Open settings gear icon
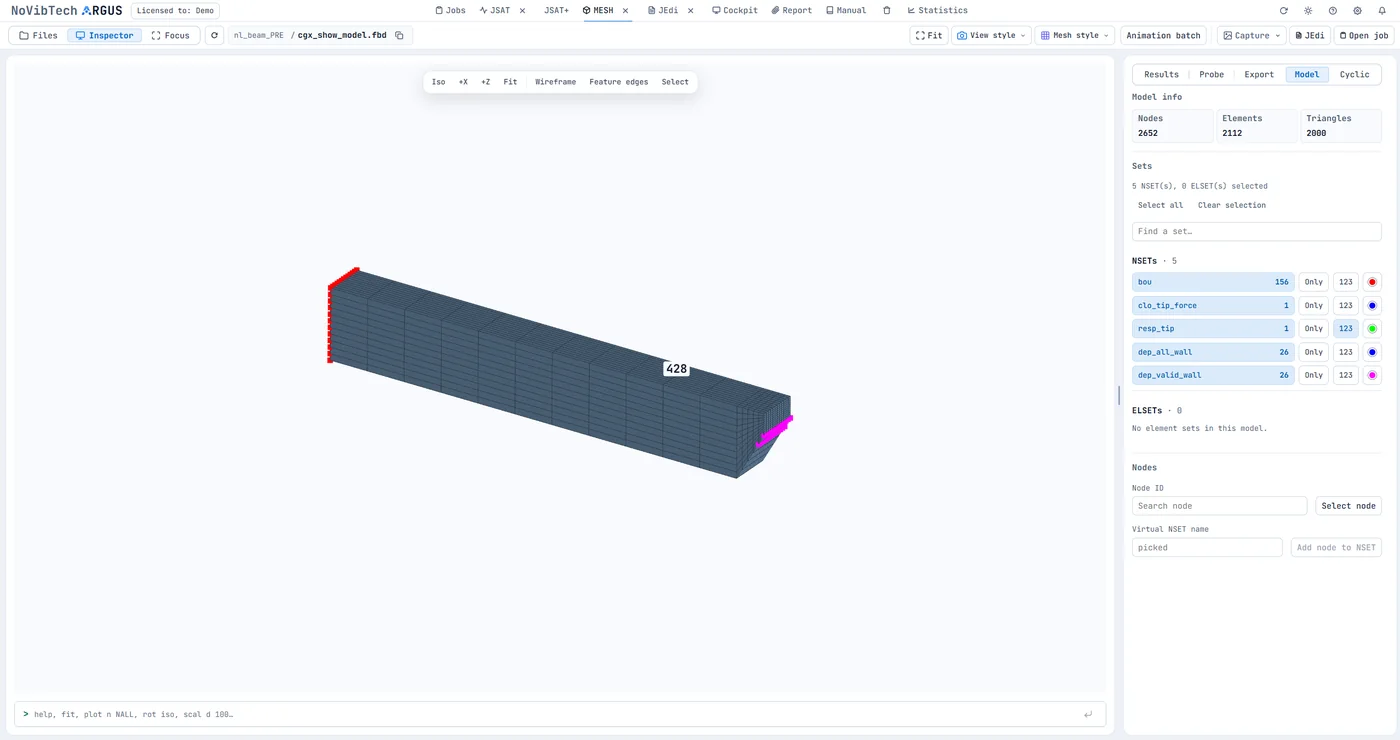 click(x=1357, y=11)
